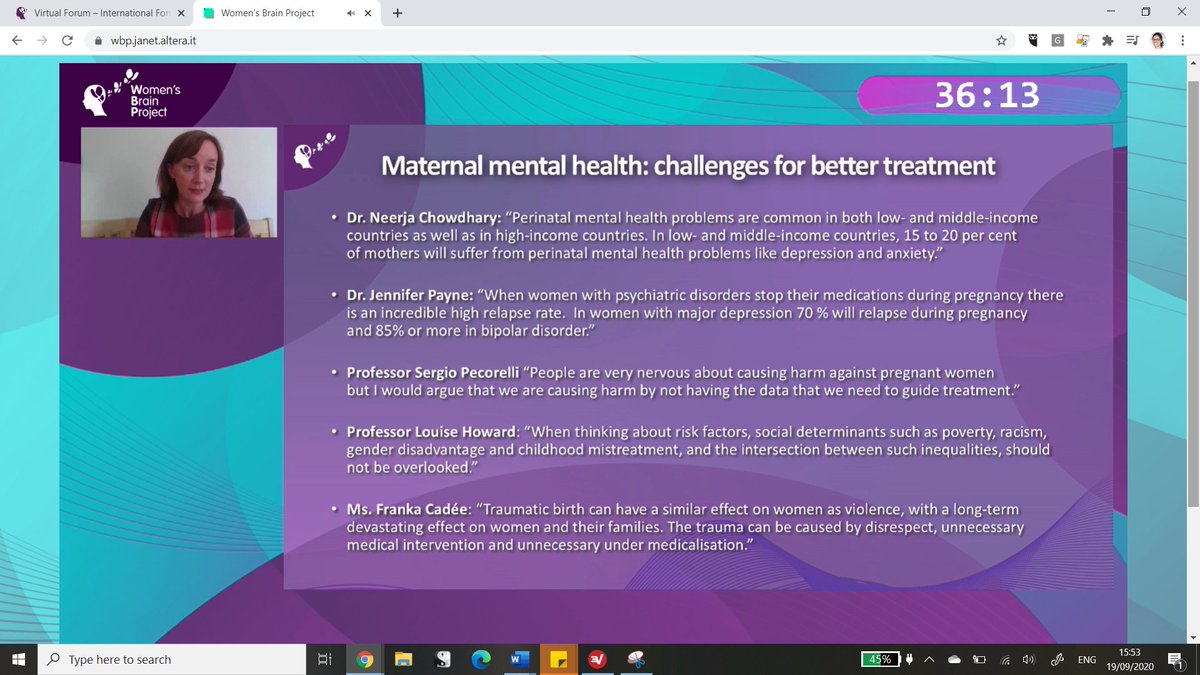The image size is (1200, 675).
Task: Open Task View on the taskbar
Action: click(324, 659)
